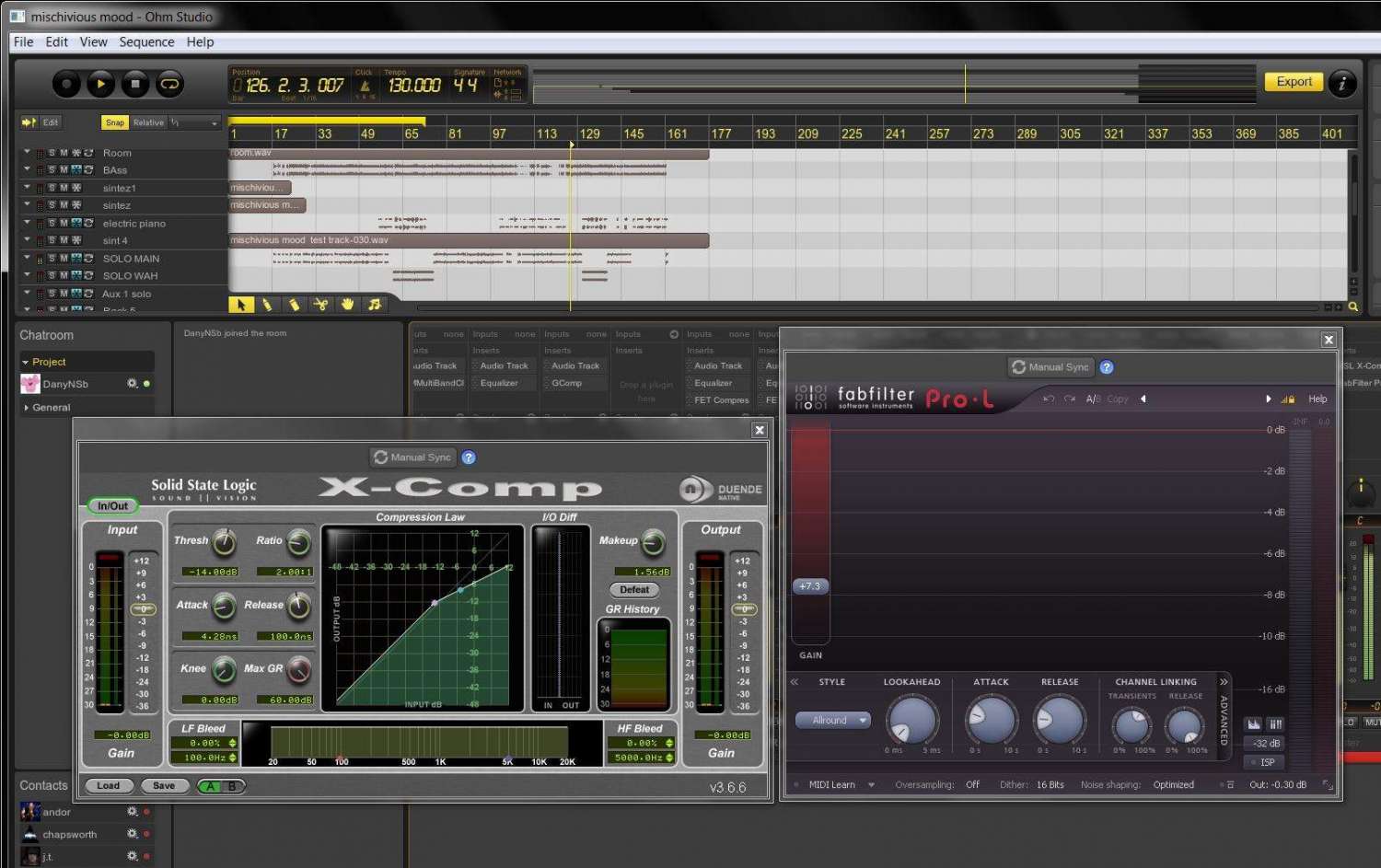Click freeze snowflake icon on the sintez1 track
The height and width of the screenshot is (868, 1381).
(76, 188)
